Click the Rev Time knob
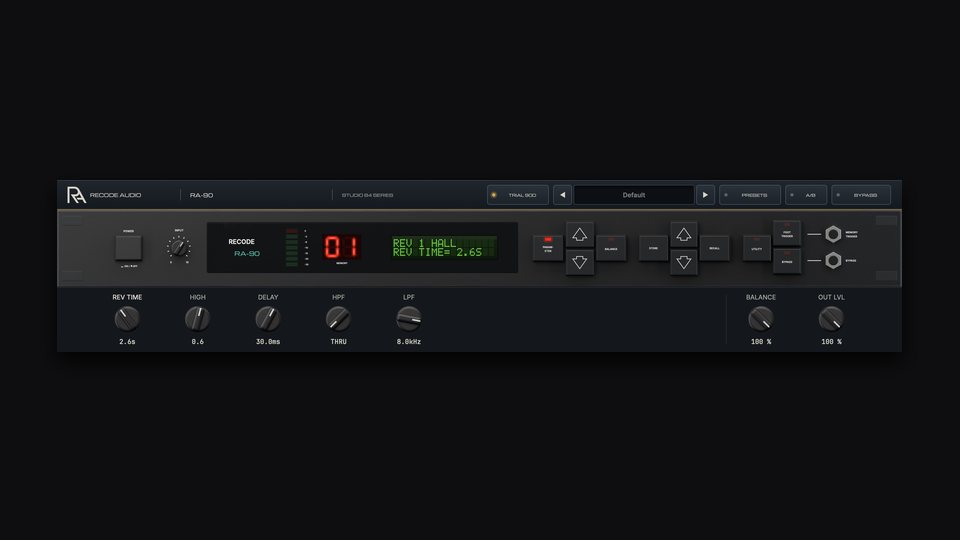Screen dimensions: 960x540 point(127,318)
